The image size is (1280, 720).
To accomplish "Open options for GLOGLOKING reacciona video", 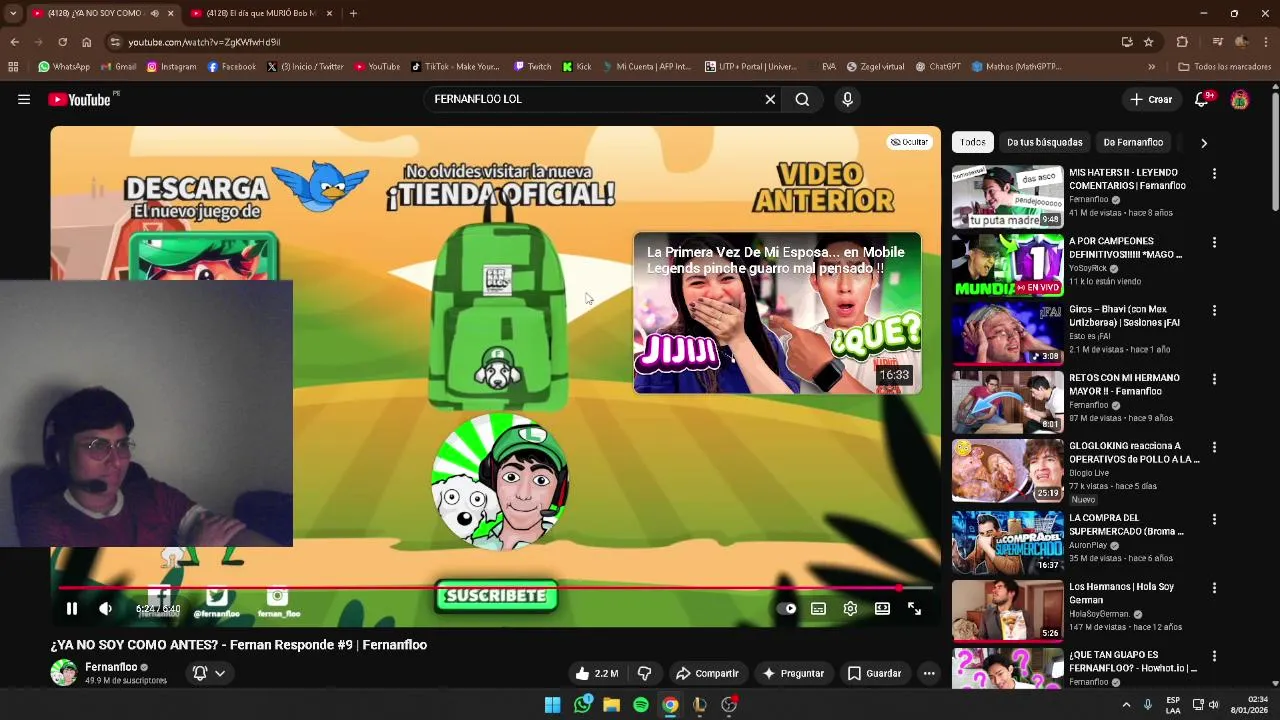I will click(x=1214, y=447).
